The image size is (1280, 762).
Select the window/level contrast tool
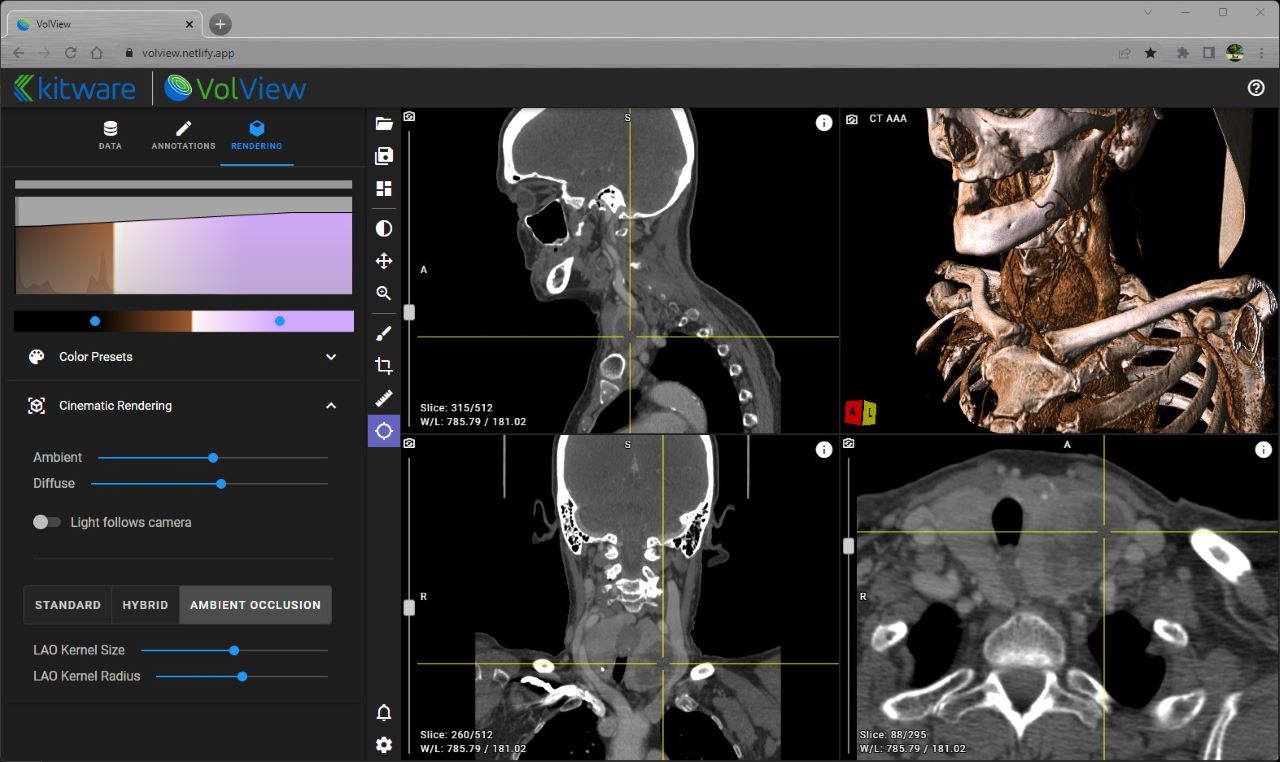[384, 229]
